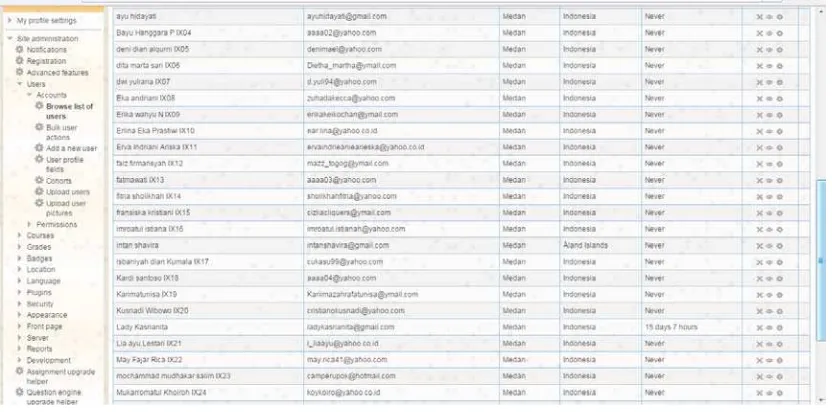Viewport: 832px width, 412px height.
Task: Toggle visibility of Kusnadi Wibowo IX20
Action: (x=769, y=312)
